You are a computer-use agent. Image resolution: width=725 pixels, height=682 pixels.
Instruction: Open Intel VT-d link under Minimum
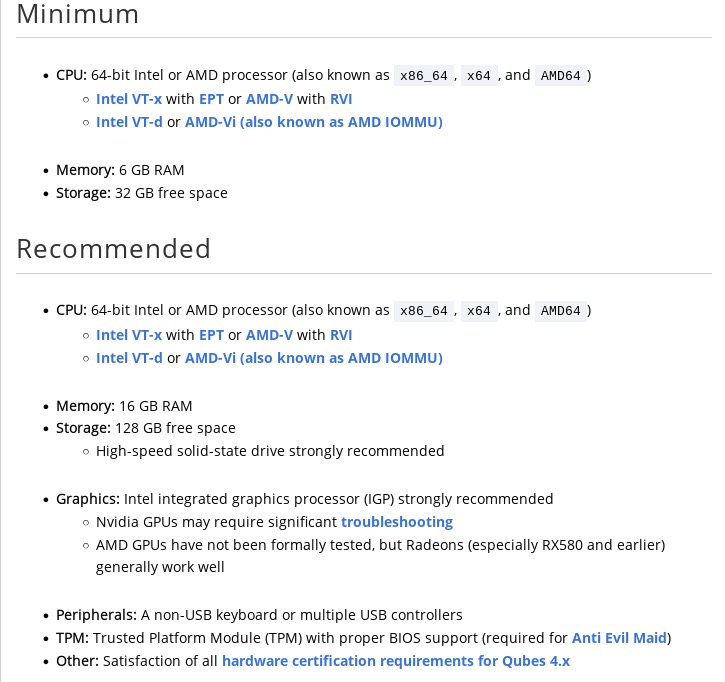[129, 122]
